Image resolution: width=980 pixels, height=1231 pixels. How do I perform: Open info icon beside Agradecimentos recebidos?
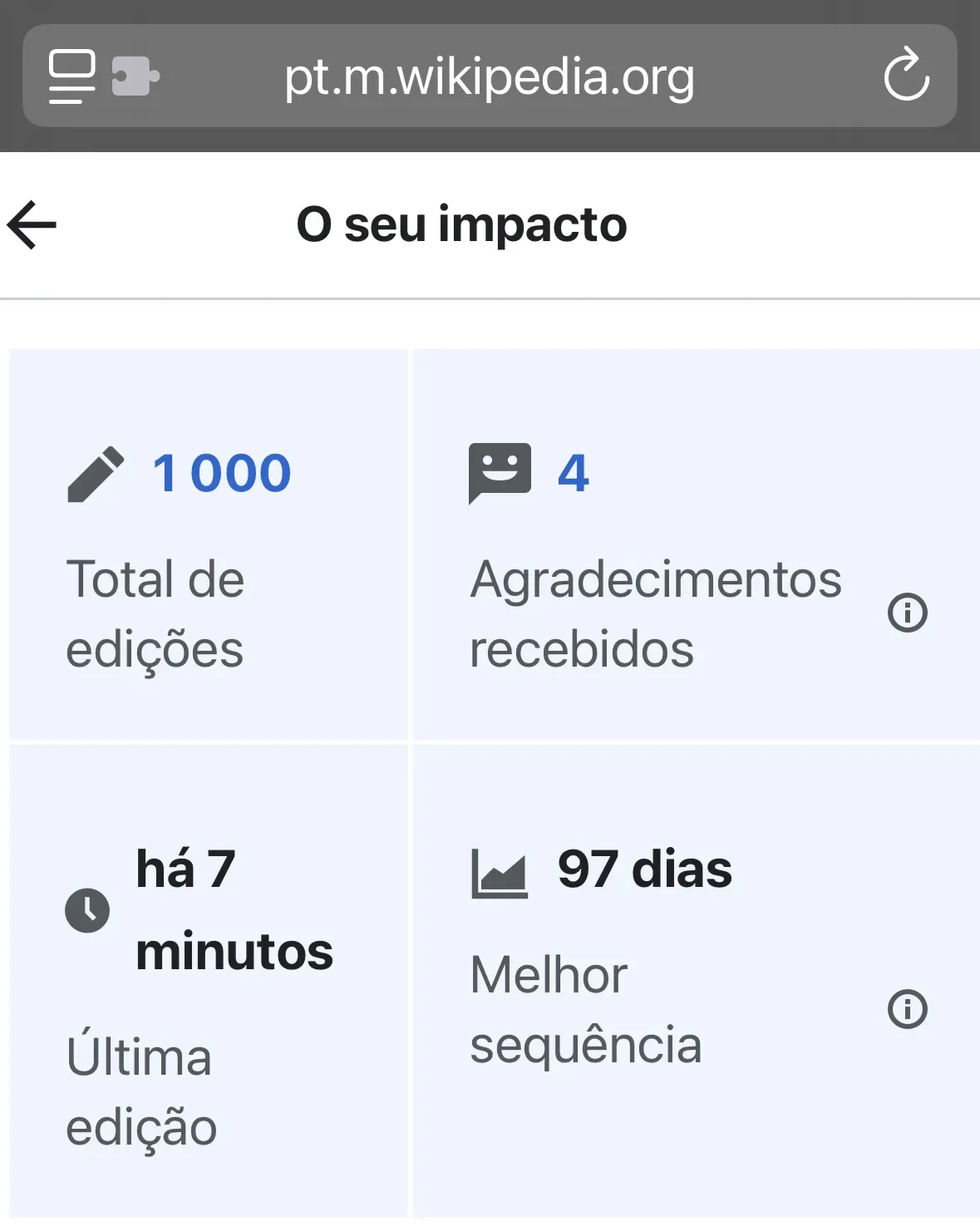[x=908, y=613]
